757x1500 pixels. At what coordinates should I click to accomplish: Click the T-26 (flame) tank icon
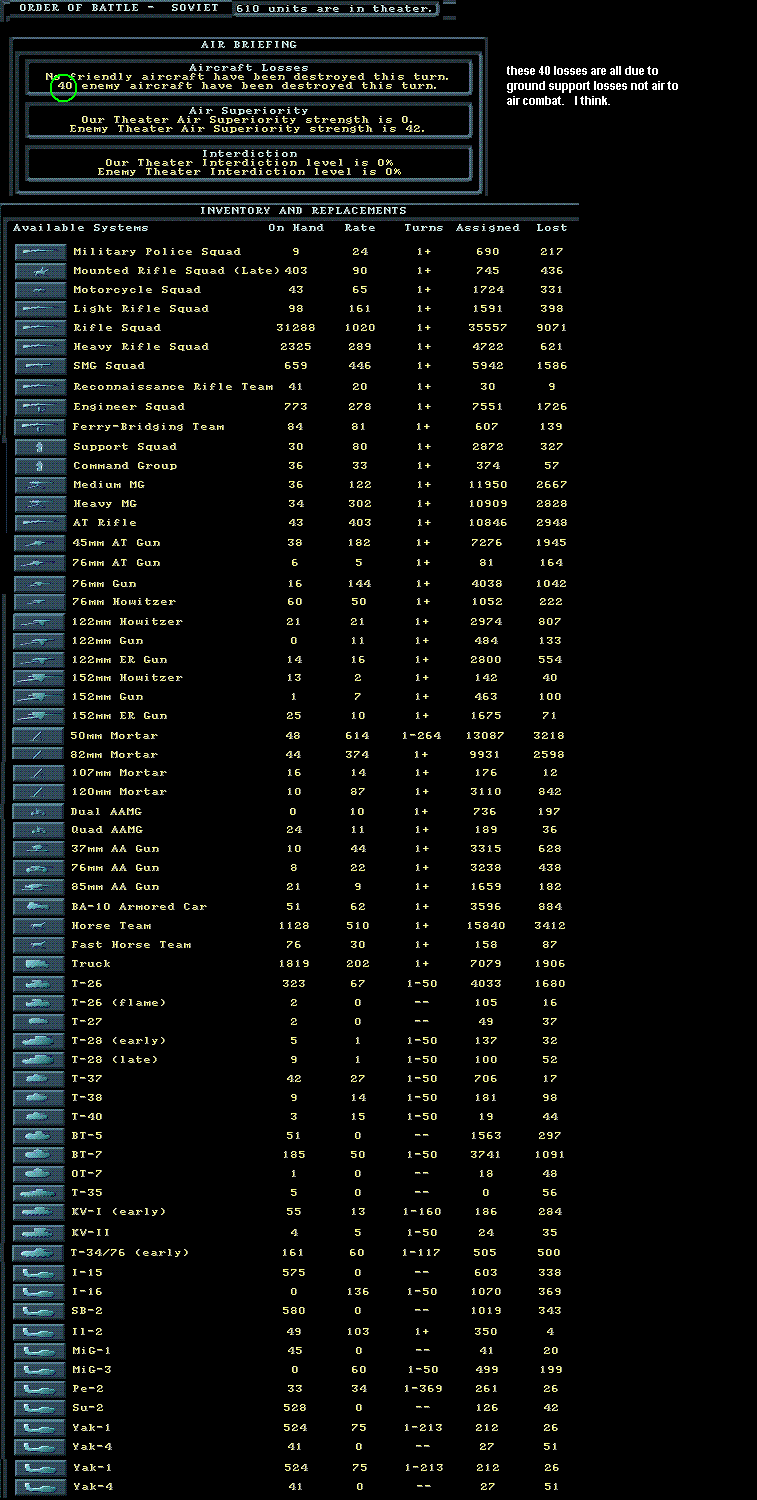pos(41,1003)
